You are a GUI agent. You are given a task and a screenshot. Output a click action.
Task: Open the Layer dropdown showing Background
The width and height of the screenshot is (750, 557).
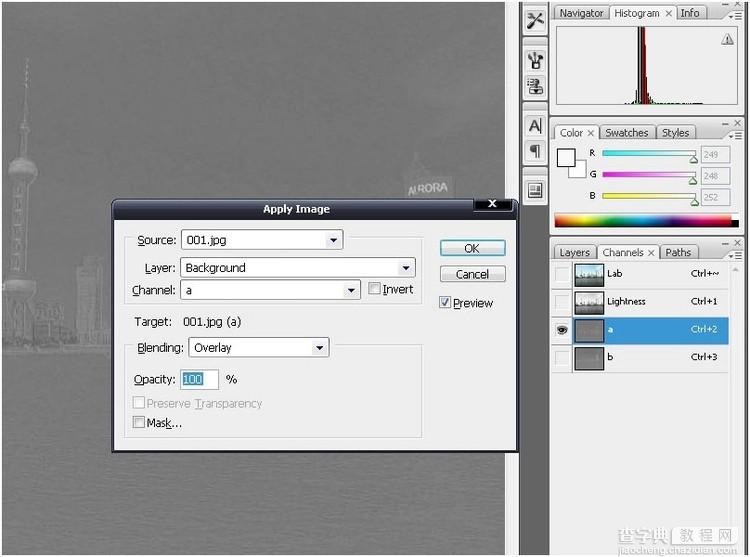(298, 268)
